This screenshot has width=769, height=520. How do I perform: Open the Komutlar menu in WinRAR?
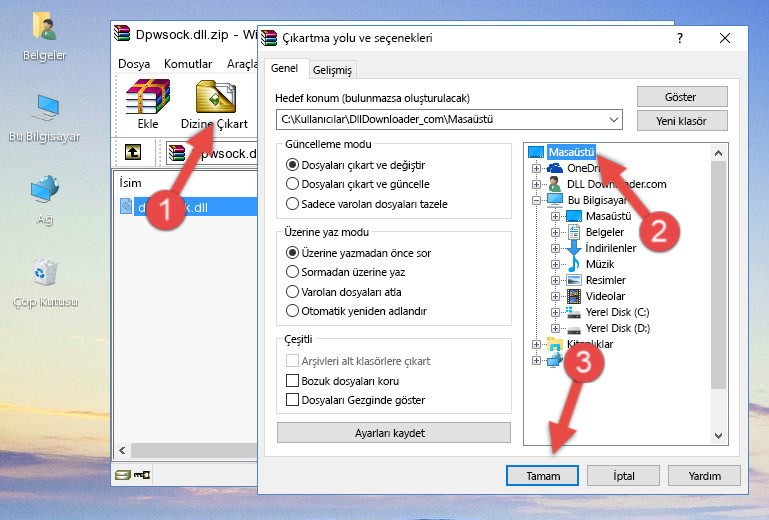coord(188,64)
